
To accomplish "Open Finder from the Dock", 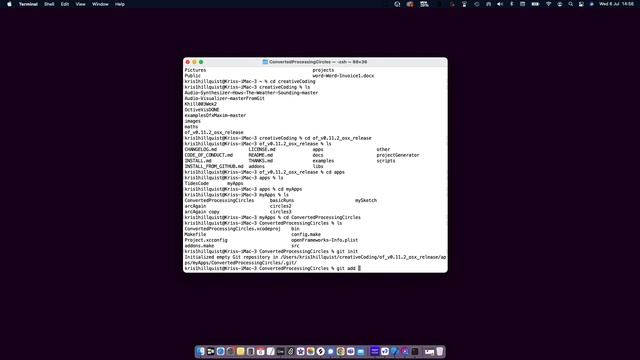I will point(200,351).
